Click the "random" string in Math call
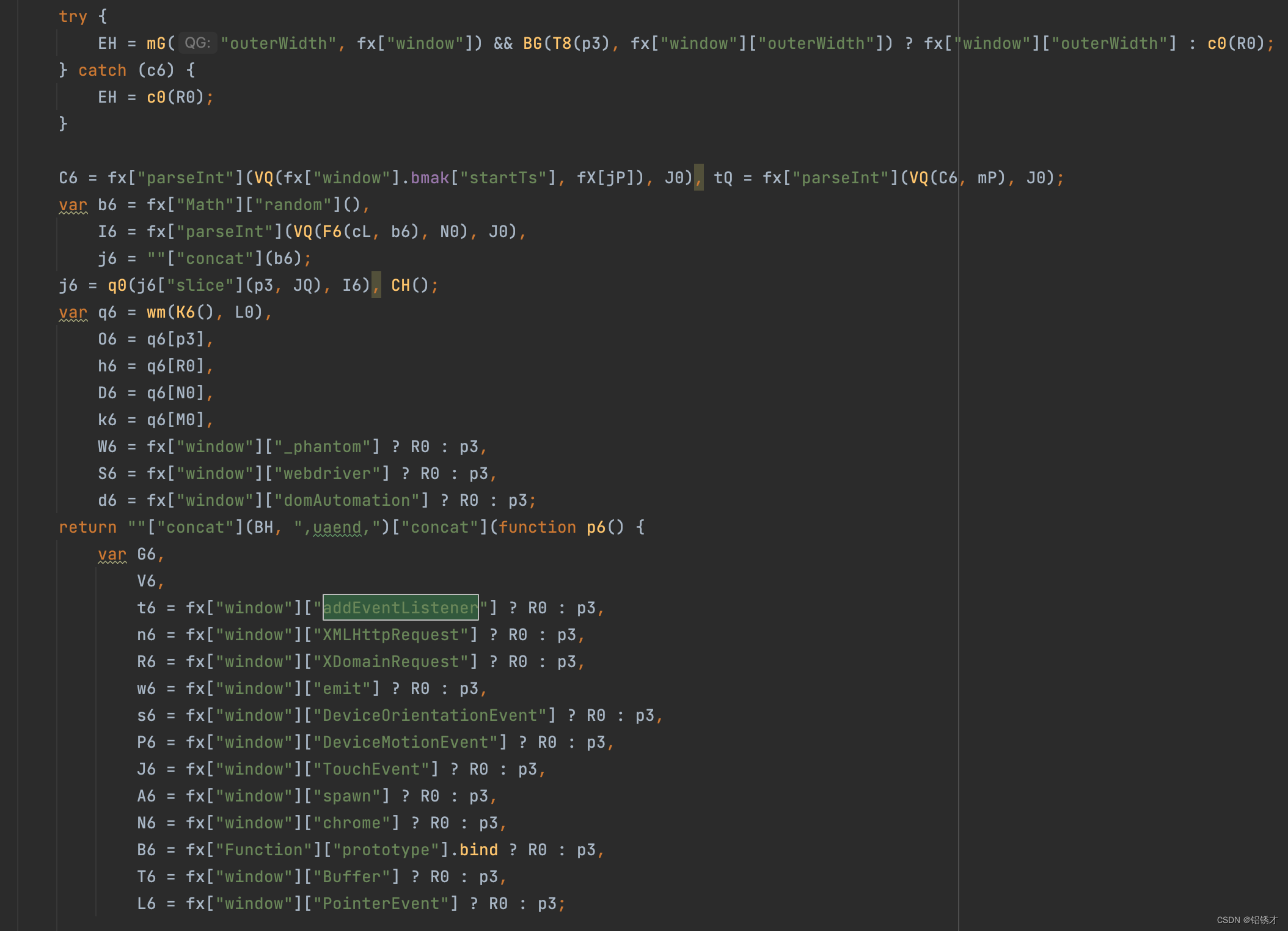Screen dimensions: 1288x931 pyautogui.click(x=293, y=205)
